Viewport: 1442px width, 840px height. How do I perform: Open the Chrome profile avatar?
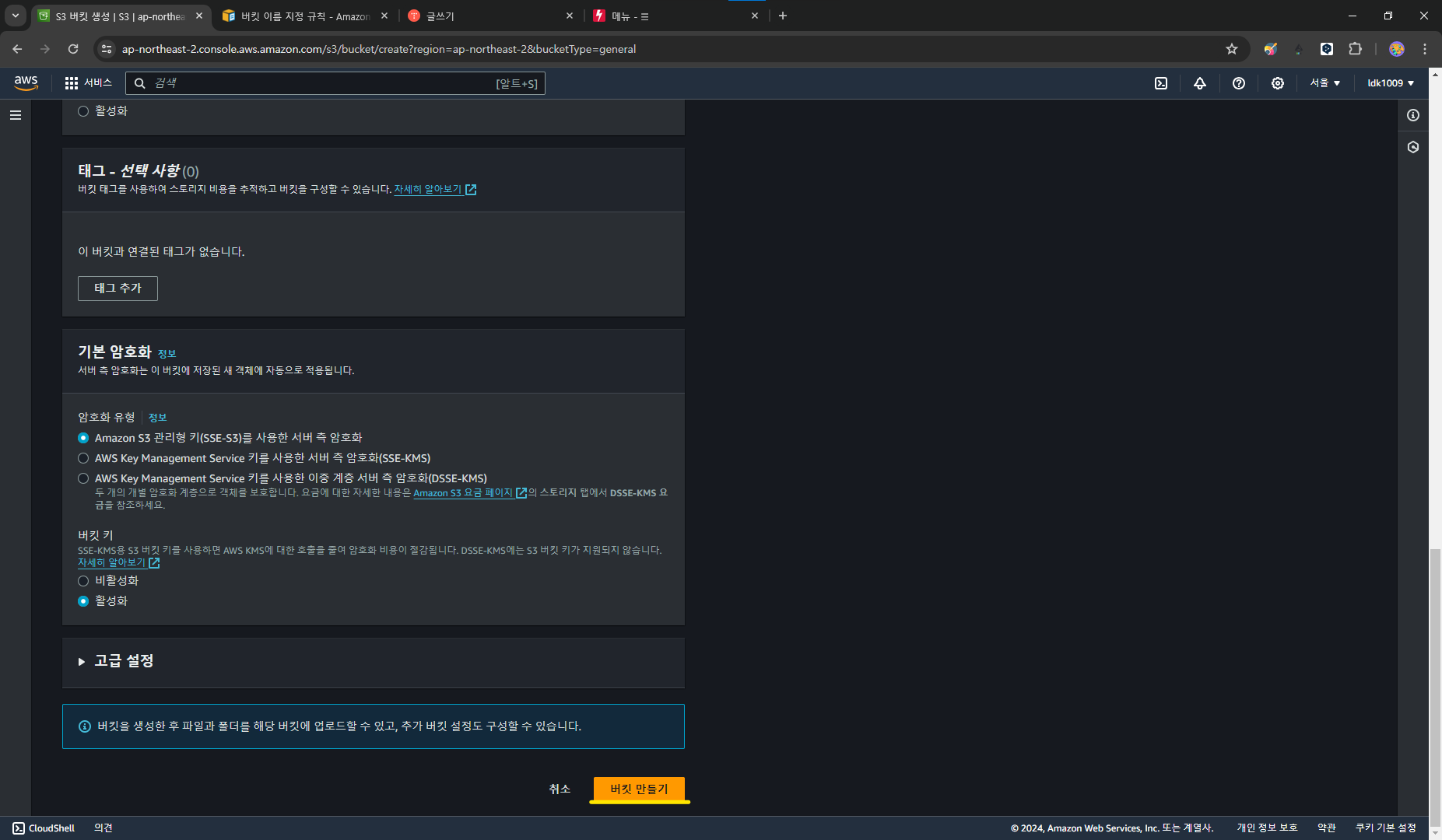[1397, 49]
